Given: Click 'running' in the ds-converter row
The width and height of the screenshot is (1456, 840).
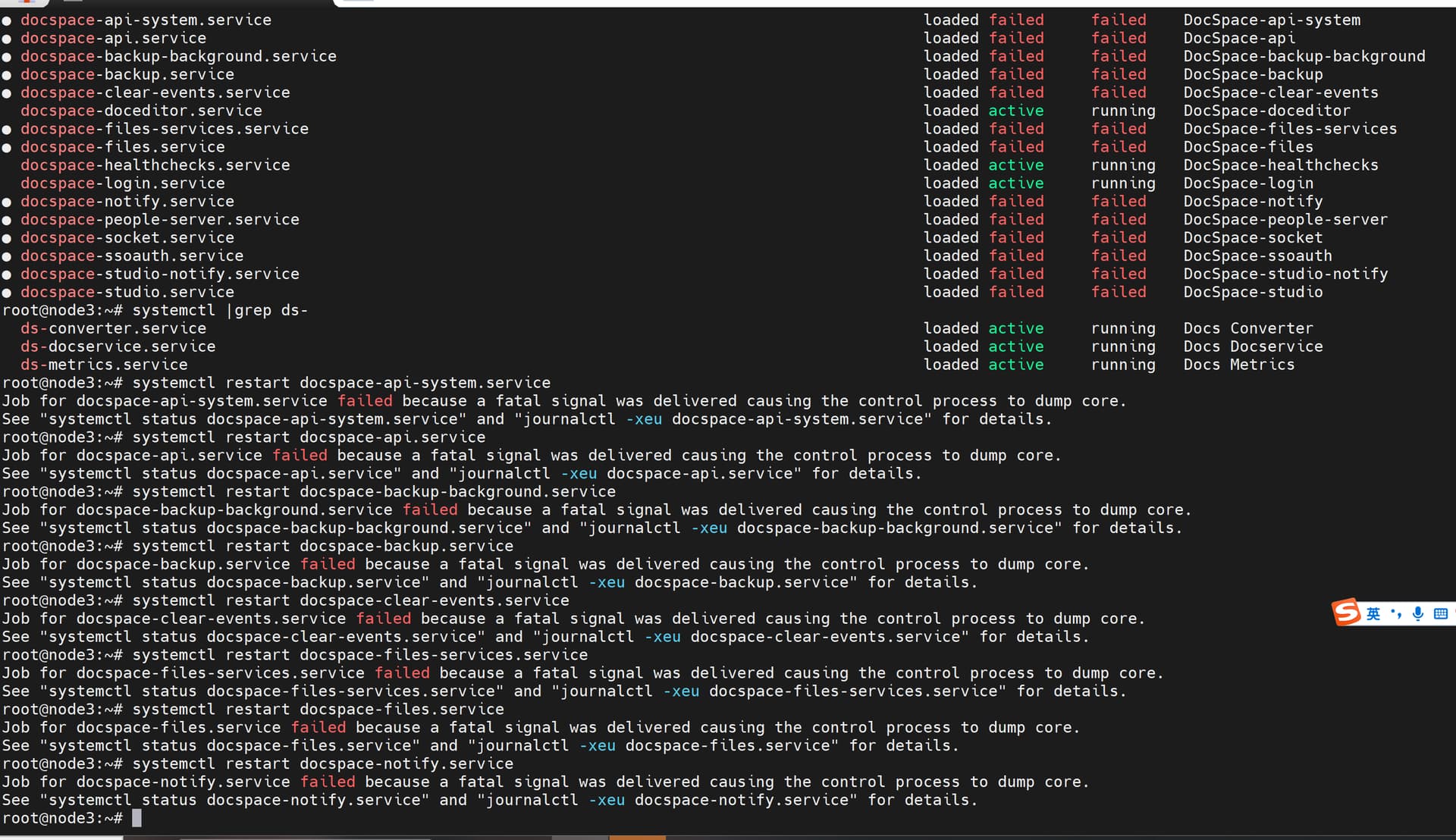Looking at the screenshot, I should (x=1123, y=328).
